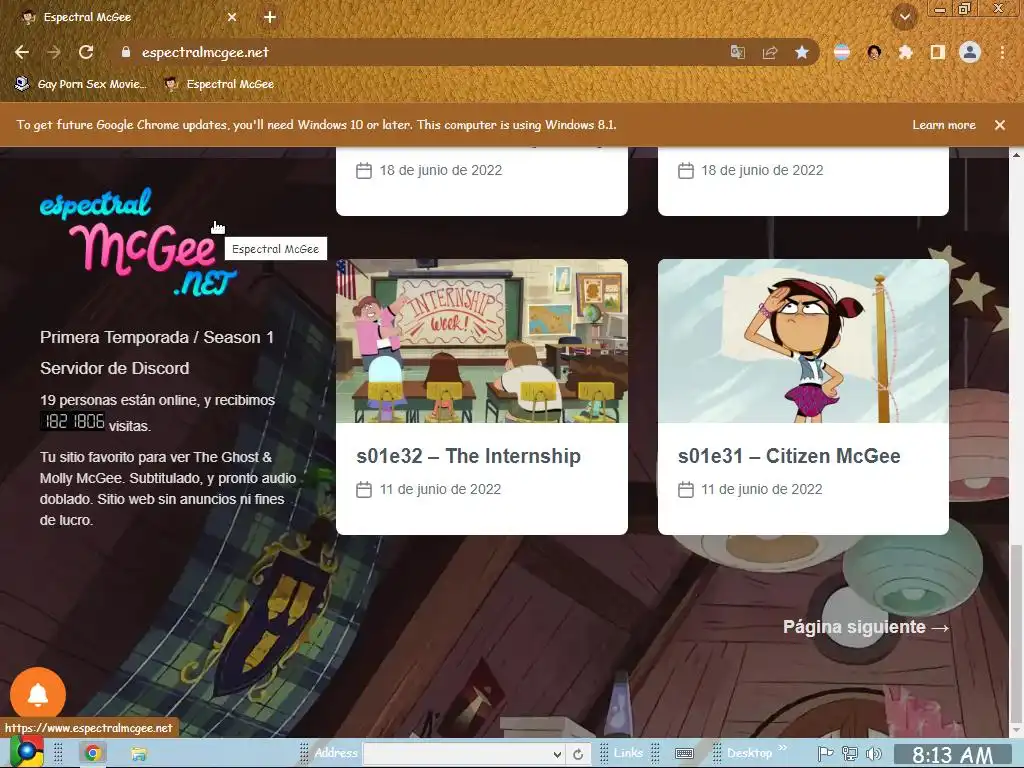Click the 8:13 AM clock

point(952,756)
